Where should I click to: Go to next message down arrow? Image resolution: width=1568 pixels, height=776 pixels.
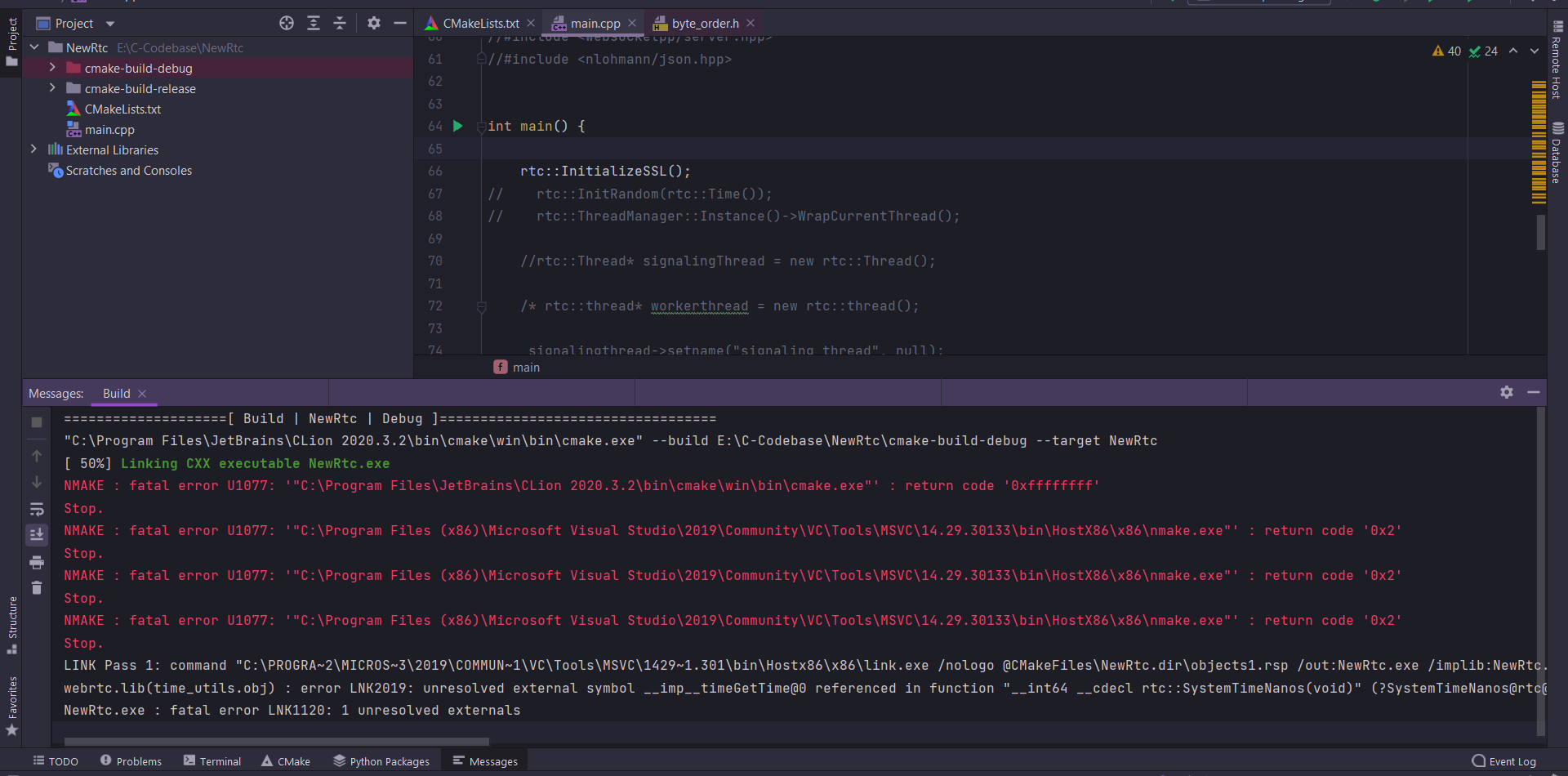click(x=37, y=482)
